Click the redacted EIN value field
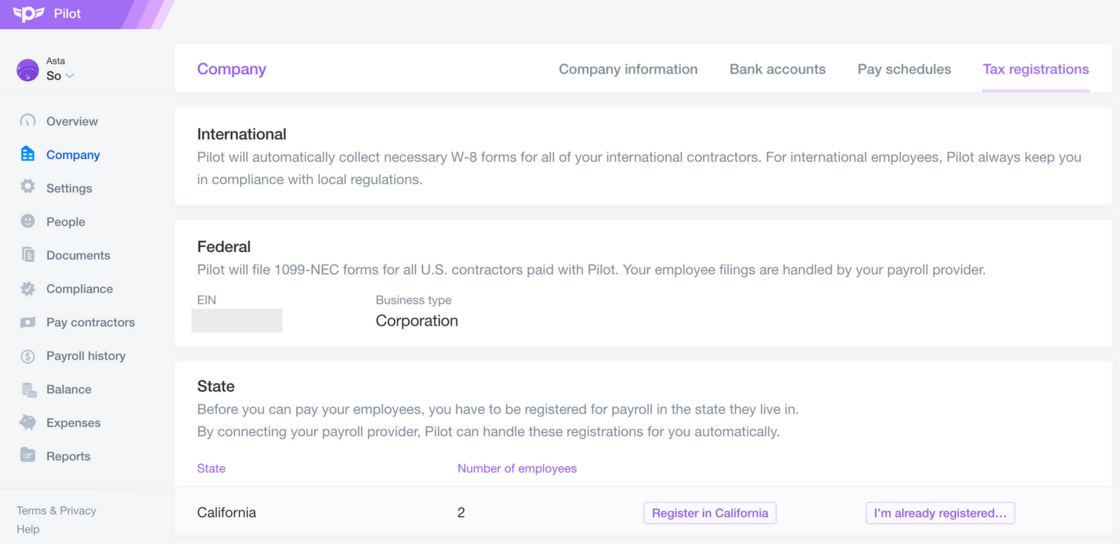This screenshot has width=1120, height=544. pos(237,321)
